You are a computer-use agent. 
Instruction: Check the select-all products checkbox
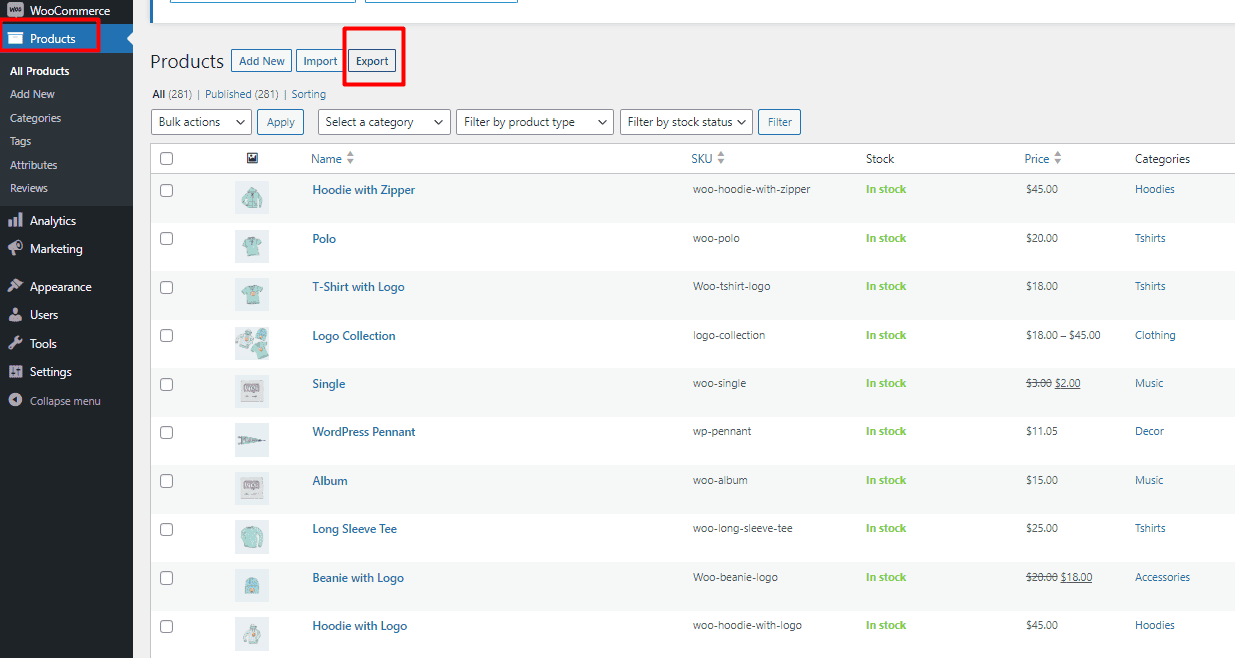pyautogui.click(x=166, y=158)
